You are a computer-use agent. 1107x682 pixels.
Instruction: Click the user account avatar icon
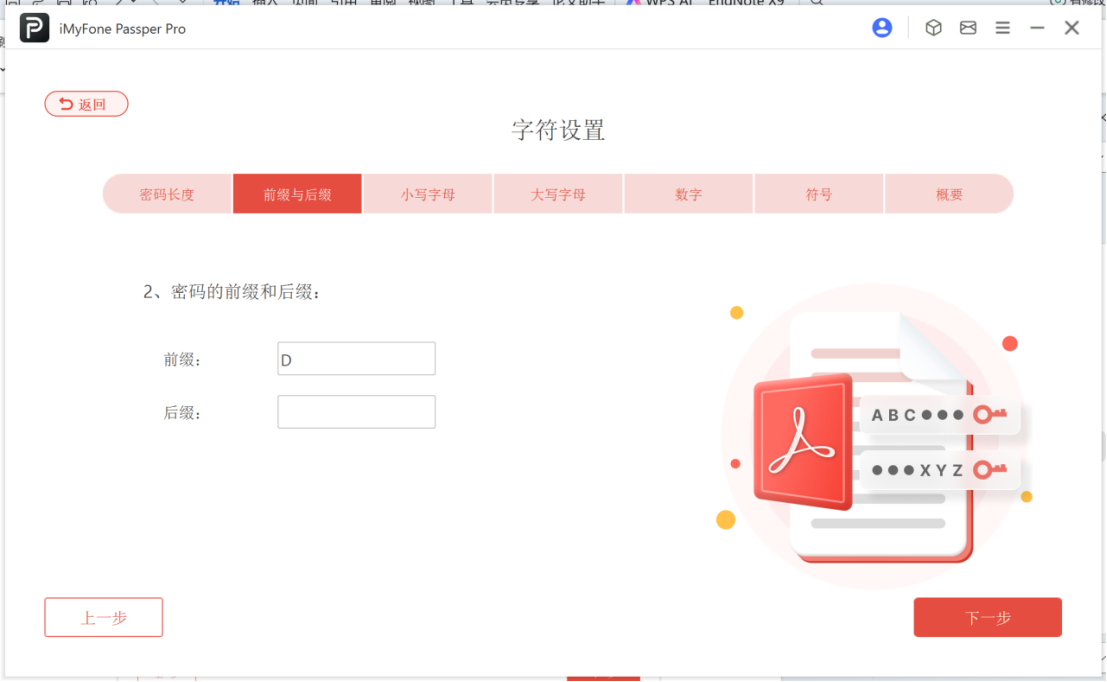(882, 28)
